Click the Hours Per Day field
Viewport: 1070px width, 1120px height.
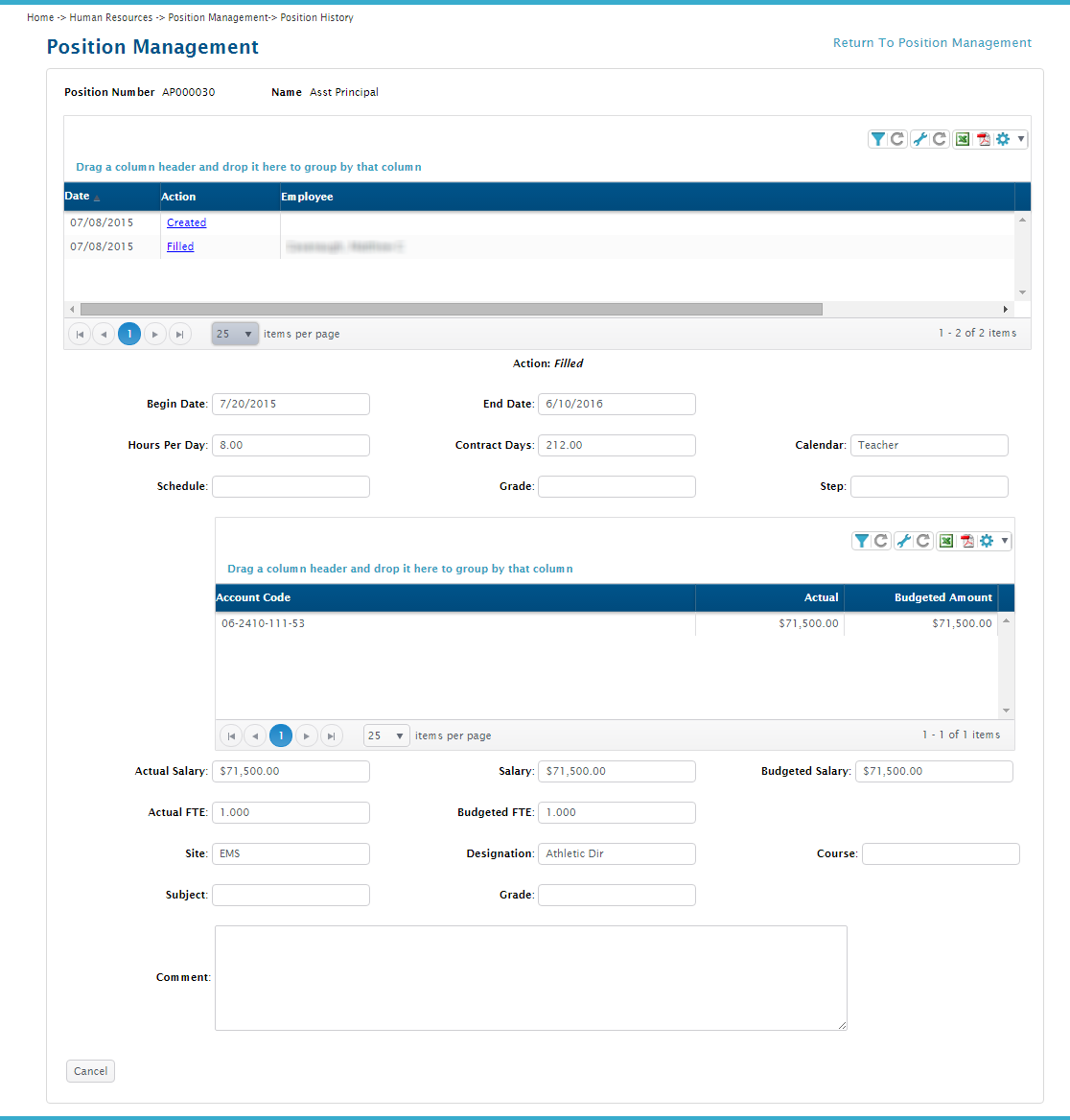pyautogui.click(x=291, y=446)
